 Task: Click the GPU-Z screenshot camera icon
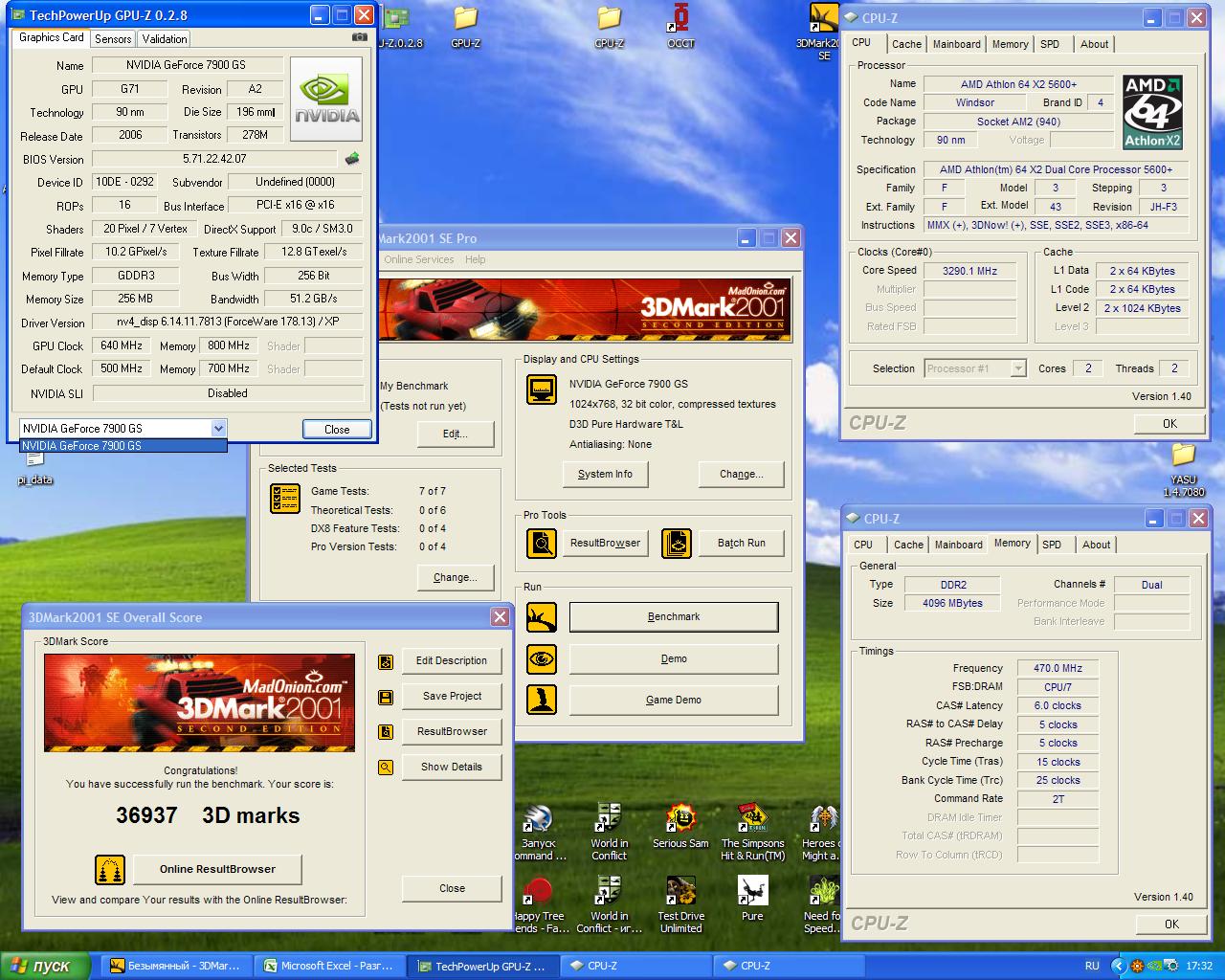point(359,37)
